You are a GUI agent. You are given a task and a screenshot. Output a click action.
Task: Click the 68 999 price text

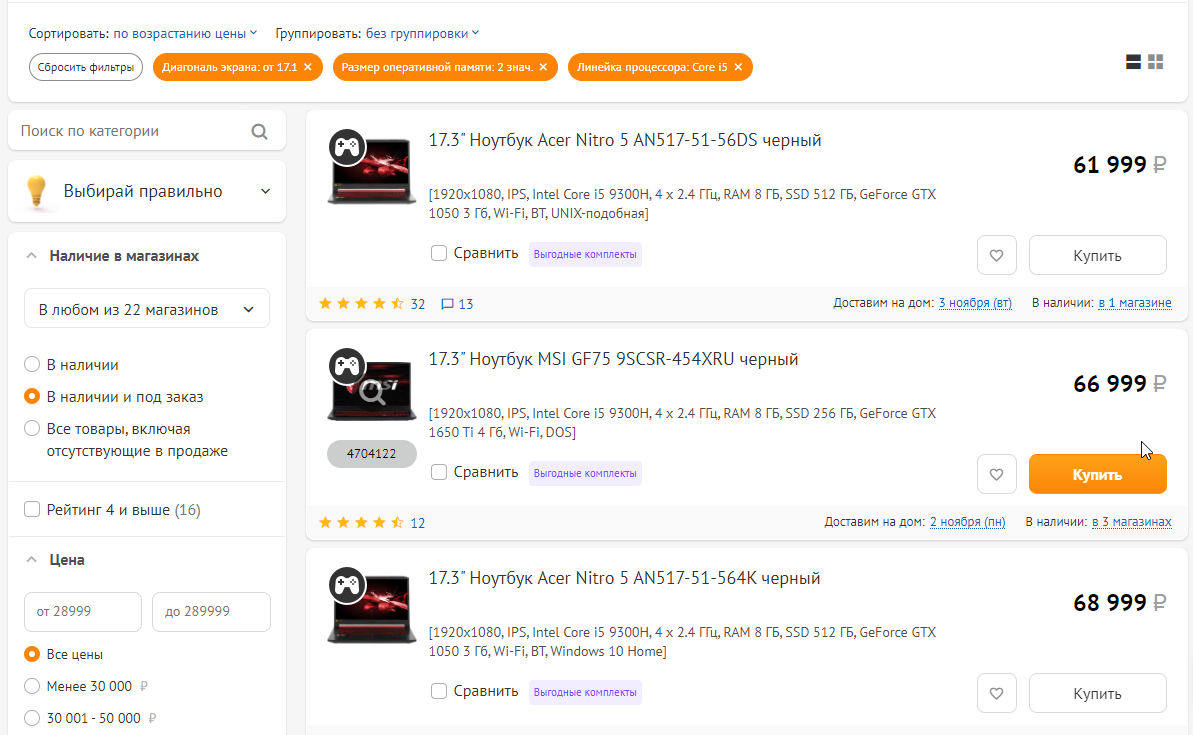coord(1109,603)
